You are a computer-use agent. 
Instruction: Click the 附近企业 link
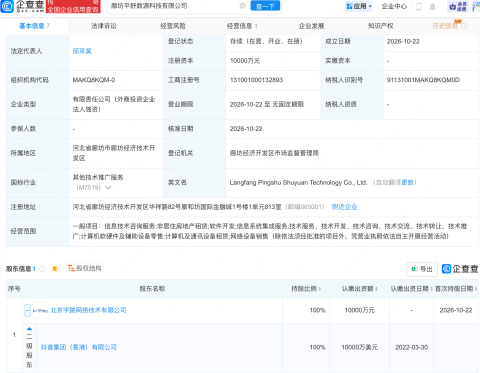(x=344, y=207)
